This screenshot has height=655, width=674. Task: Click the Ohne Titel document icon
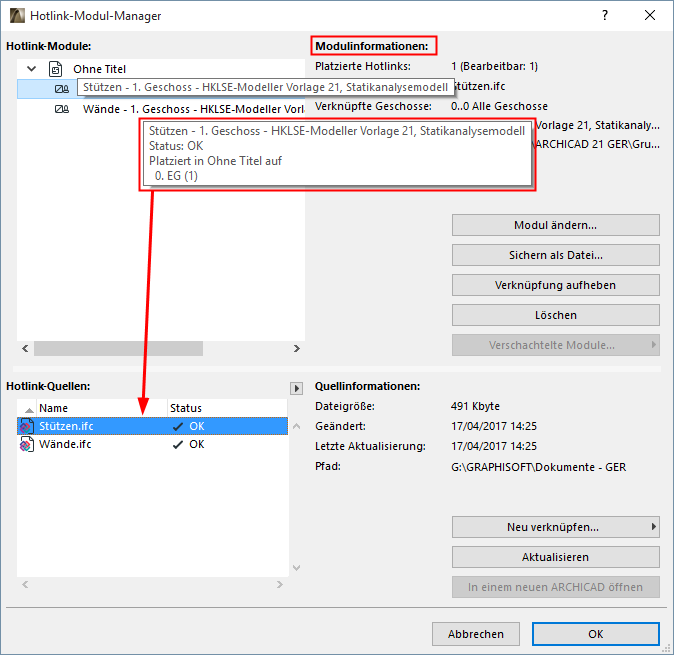click(x=55, y=69)
